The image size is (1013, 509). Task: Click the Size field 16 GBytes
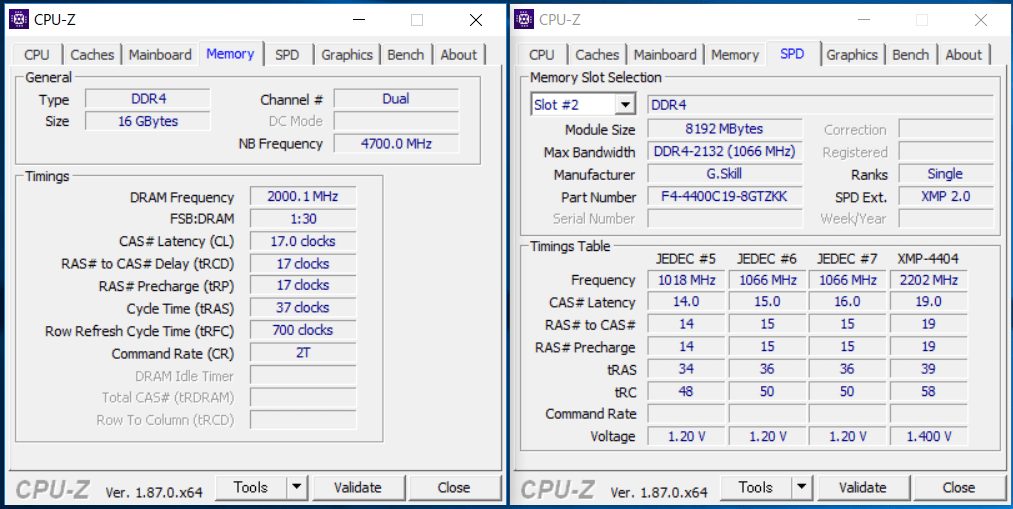148,121
